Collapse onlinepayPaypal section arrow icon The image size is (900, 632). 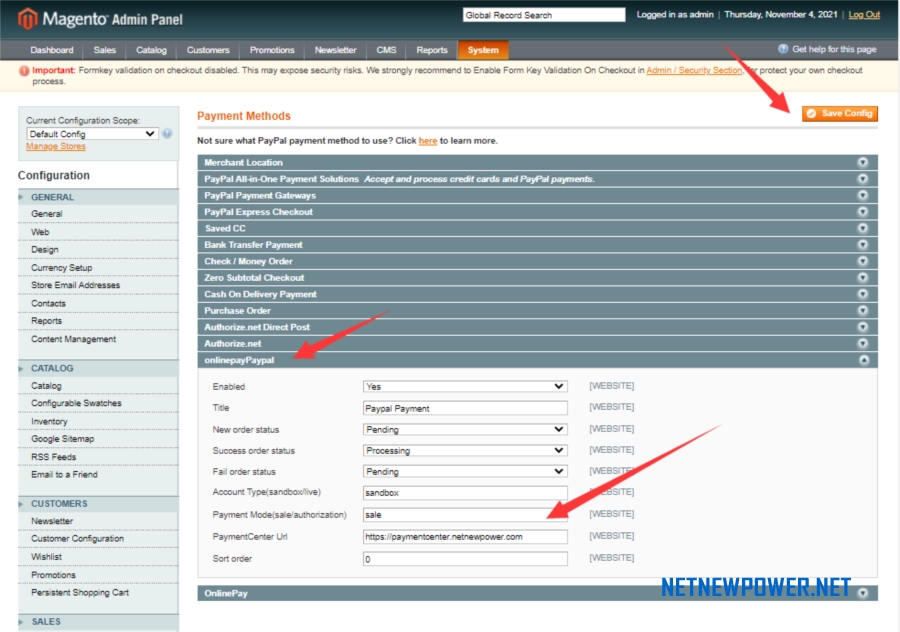click(x=864, y=360)
